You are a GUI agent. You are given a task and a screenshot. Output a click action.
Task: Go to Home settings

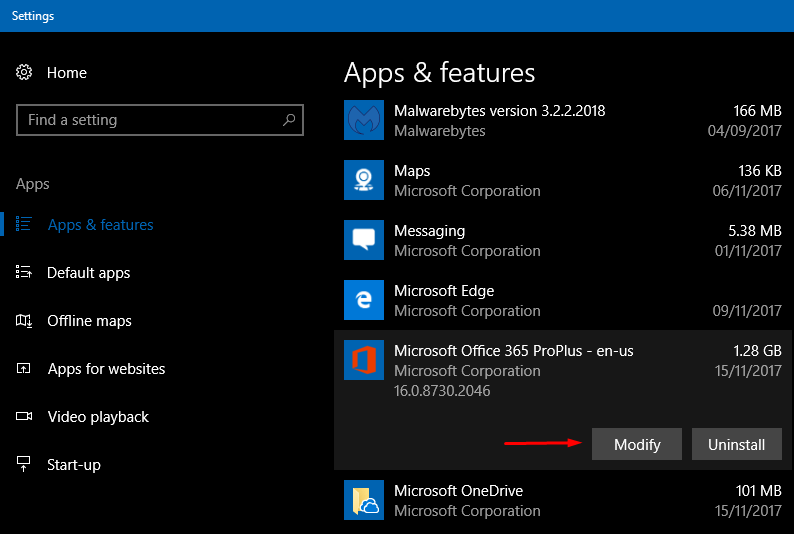pos(67,73)
